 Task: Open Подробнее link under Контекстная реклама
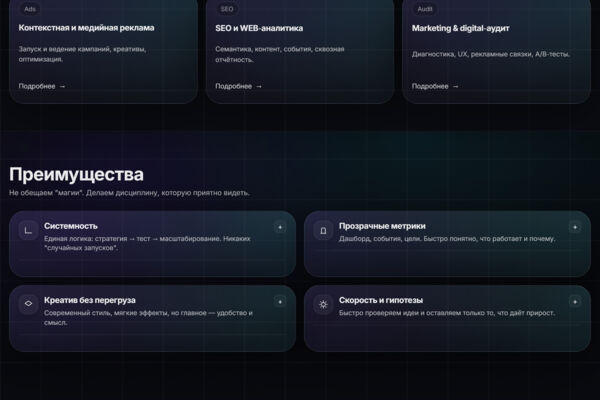[x=42, y=86]
